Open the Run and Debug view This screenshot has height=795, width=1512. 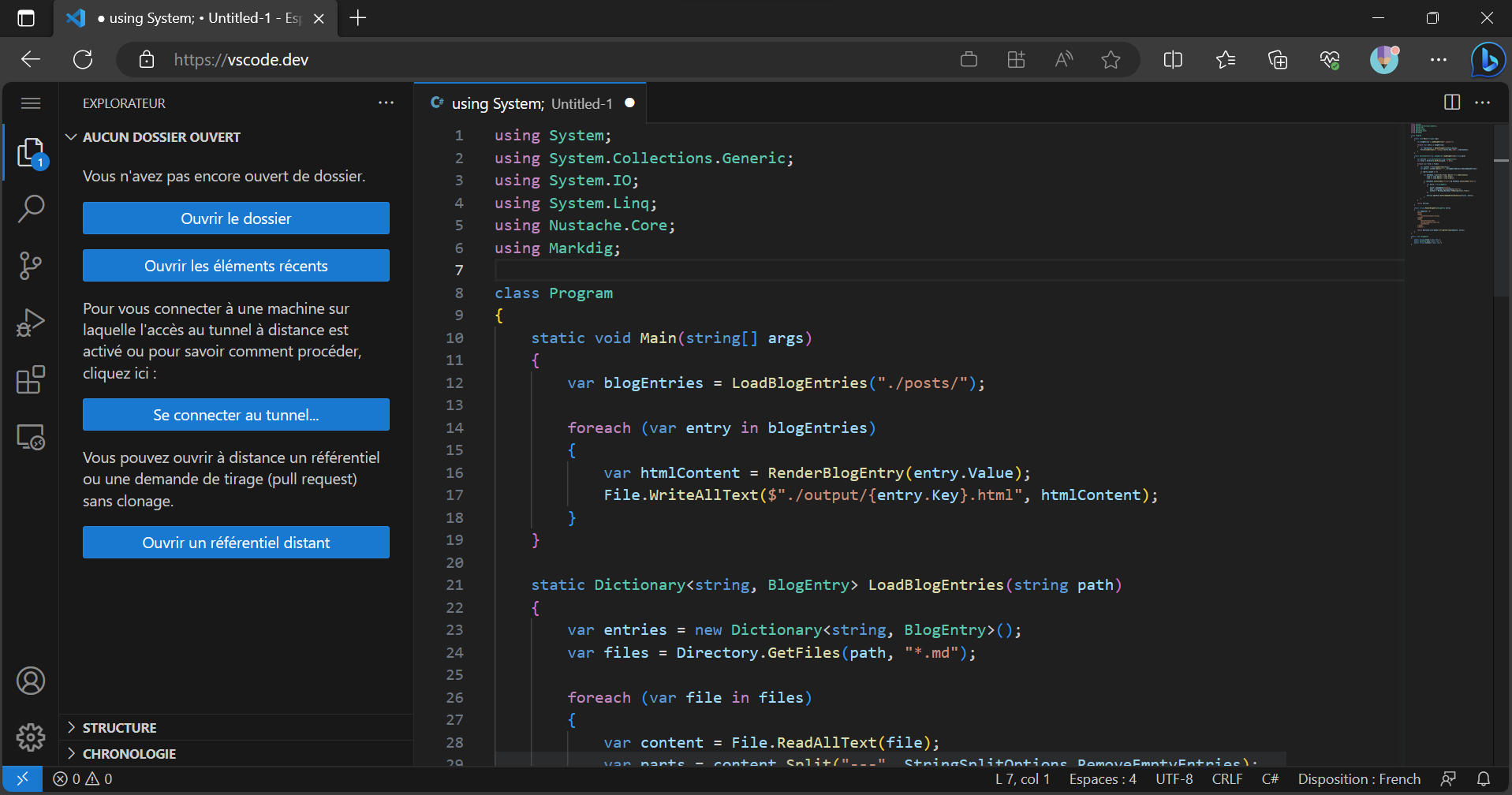pos(30,323)
